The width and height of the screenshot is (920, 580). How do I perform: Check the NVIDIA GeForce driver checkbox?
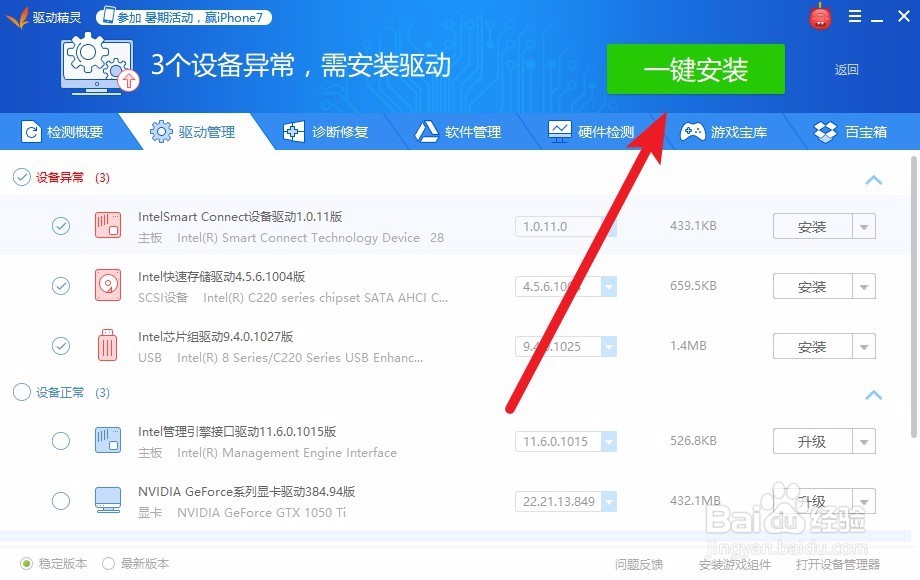(60, 500)
